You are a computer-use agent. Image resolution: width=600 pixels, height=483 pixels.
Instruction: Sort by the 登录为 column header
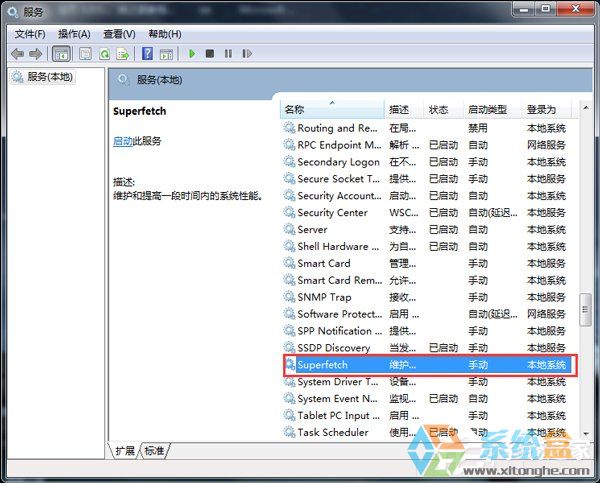(x=547, y=110)
